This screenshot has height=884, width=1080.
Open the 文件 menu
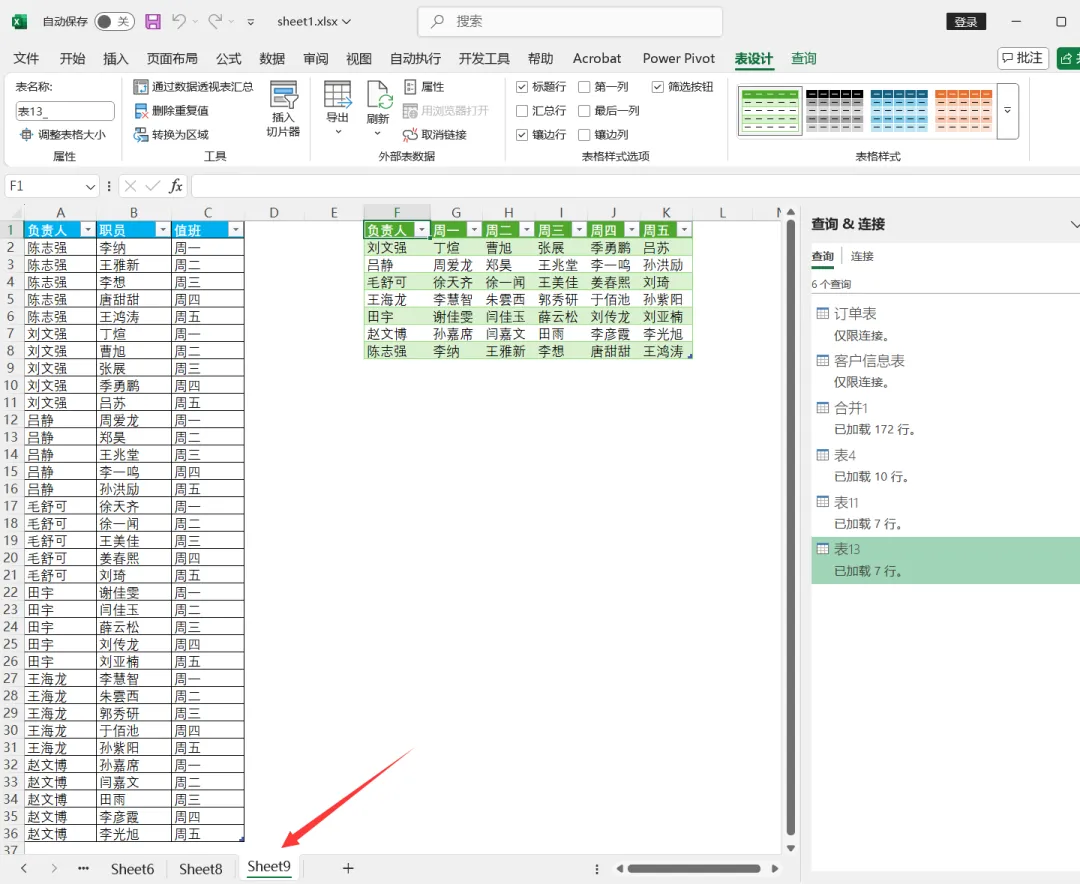tap(26, 59)
